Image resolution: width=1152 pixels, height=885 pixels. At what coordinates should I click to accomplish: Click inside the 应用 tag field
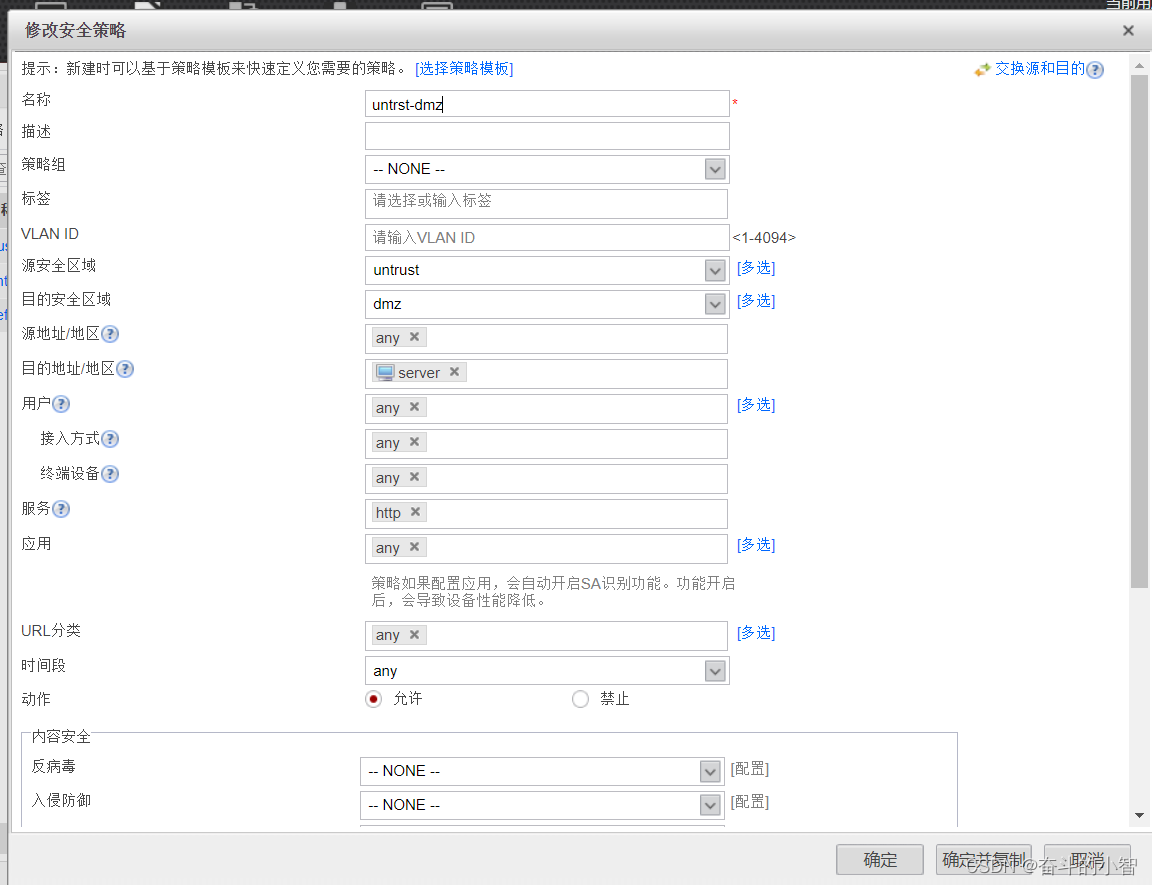[x=547, y=549]
